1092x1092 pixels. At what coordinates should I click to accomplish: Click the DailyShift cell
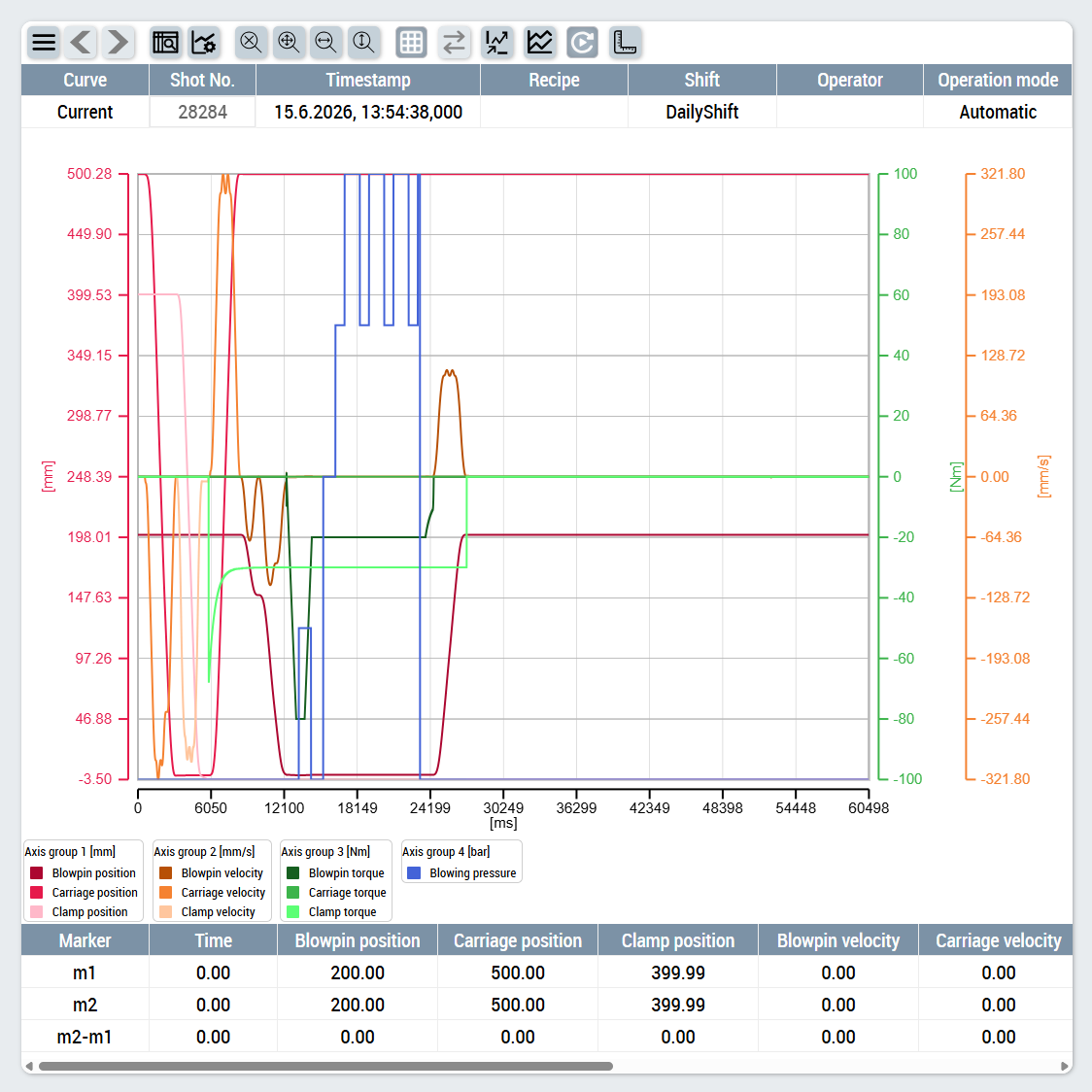[702, 112]
